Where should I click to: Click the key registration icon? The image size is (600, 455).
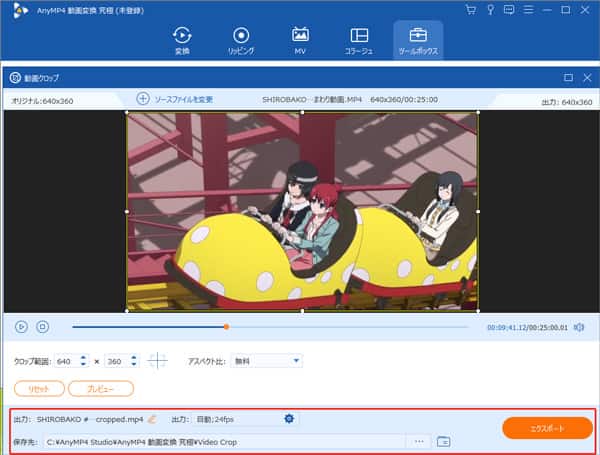click(490, 10)
